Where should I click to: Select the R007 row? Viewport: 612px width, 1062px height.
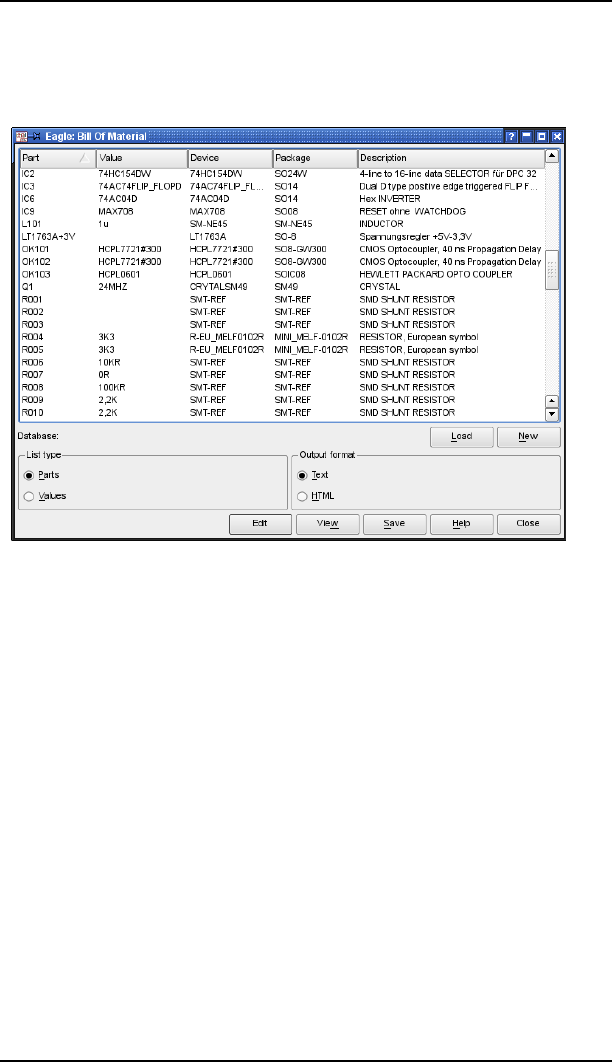click(282, 375)
